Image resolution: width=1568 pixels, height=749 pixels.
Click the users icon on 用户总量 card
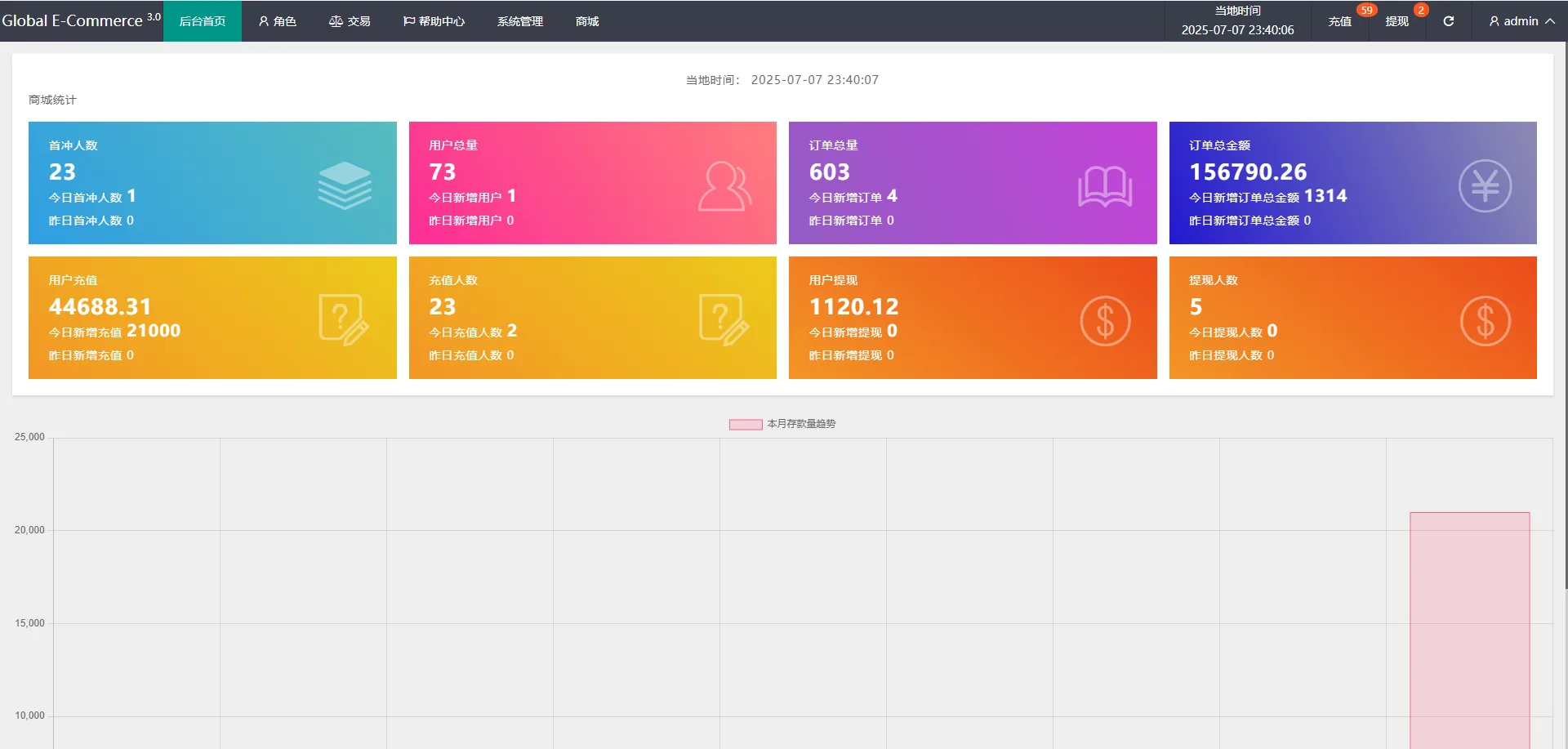724,186
